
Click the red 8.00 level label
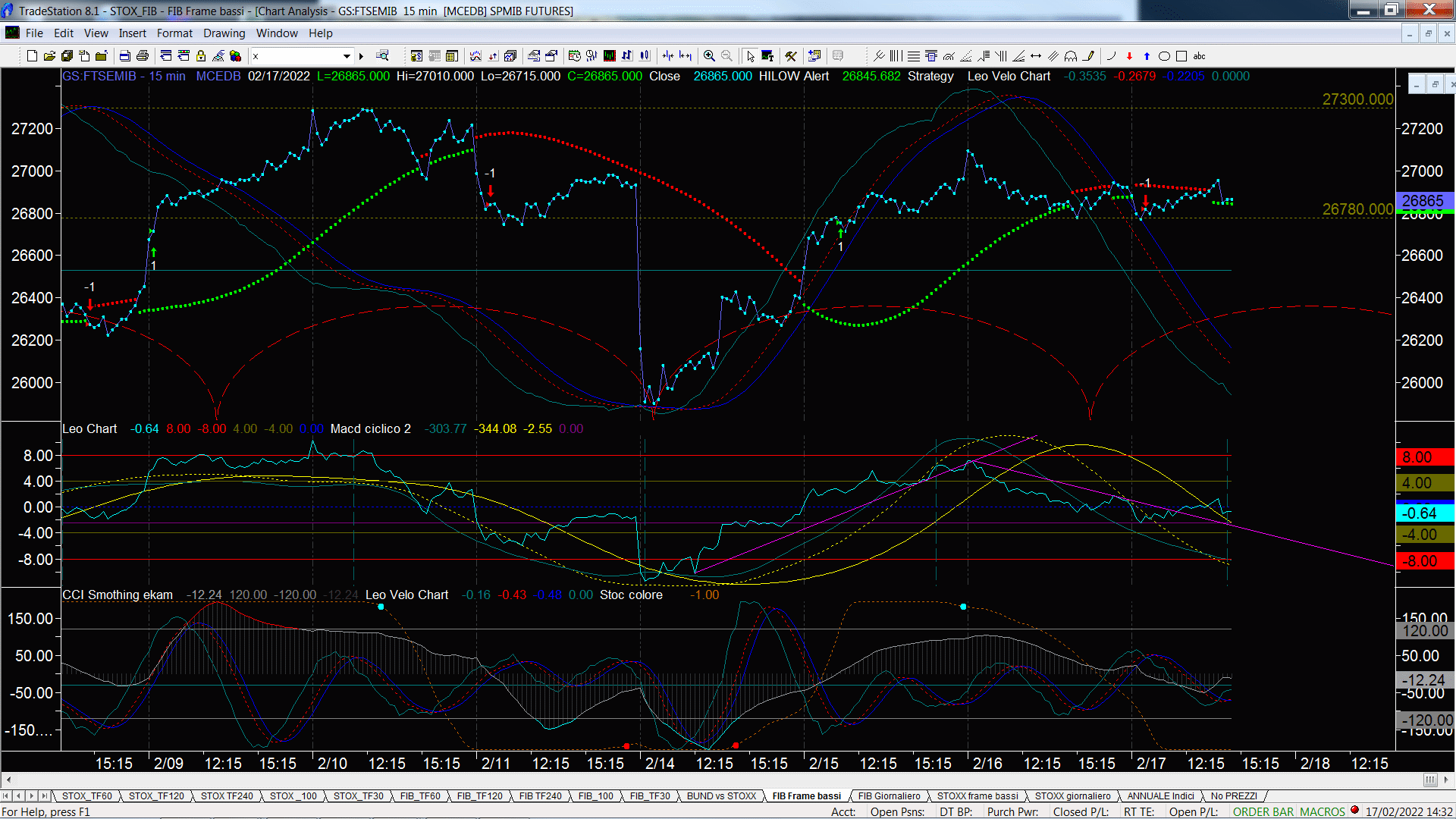(x=1425, y=457)
